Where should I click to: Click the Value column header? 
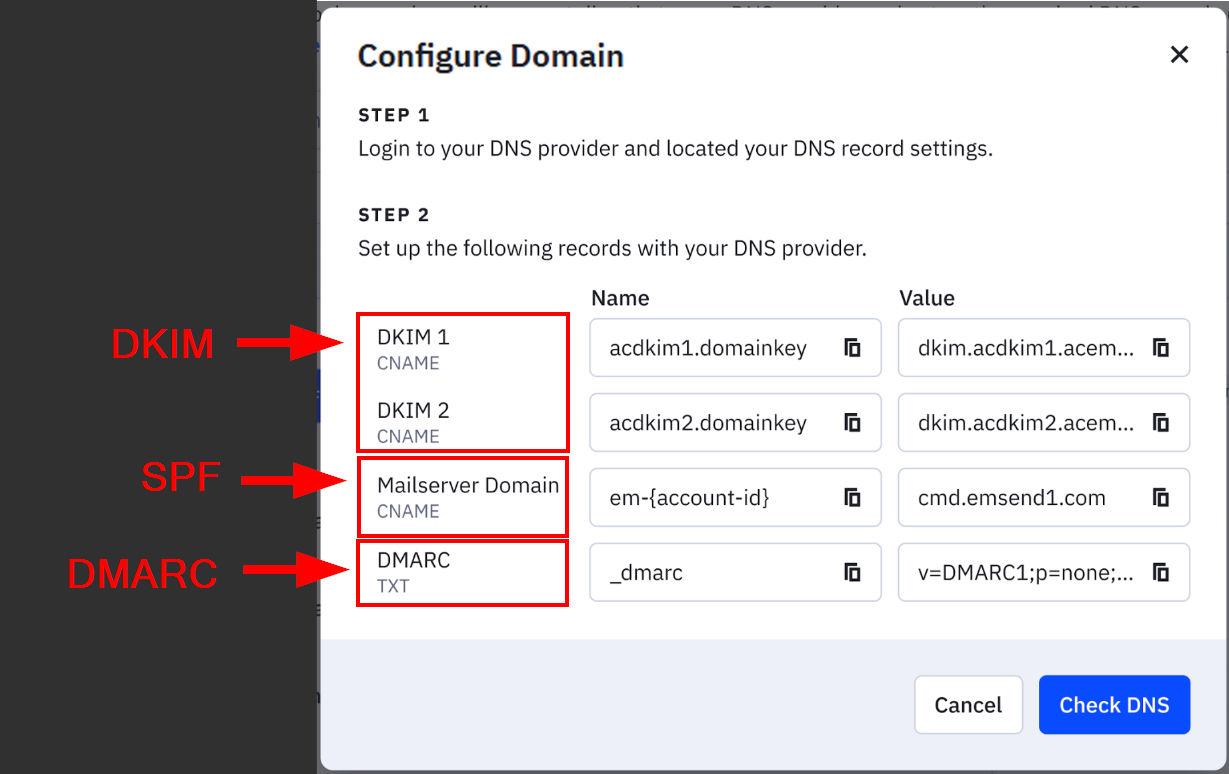pos(927,298)
